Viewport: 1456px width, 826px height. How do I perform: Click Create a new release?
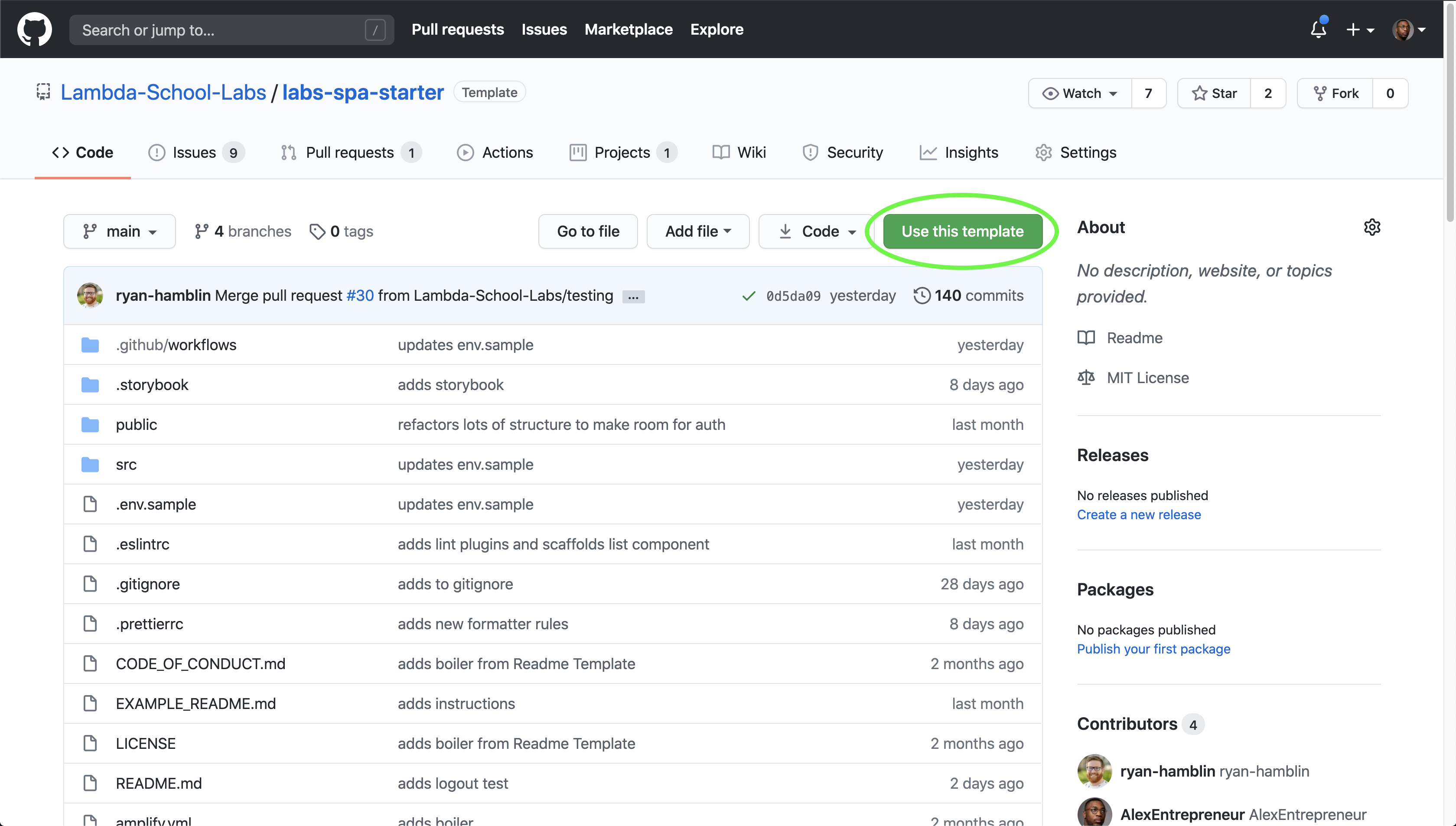1139,514
